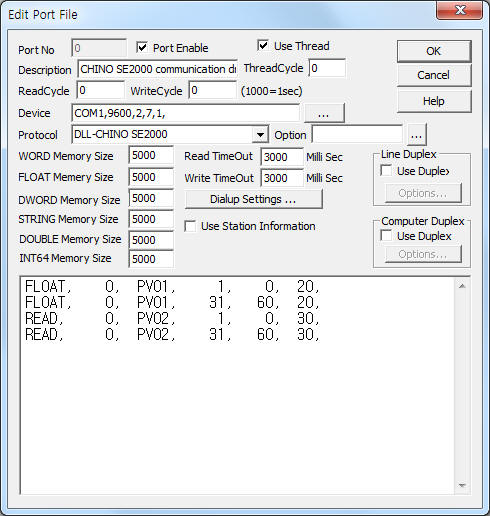This screenshot has width=490, height=516.
Task: Click the Cancel button
Action: pyautogui.click(x=434, y=75)
